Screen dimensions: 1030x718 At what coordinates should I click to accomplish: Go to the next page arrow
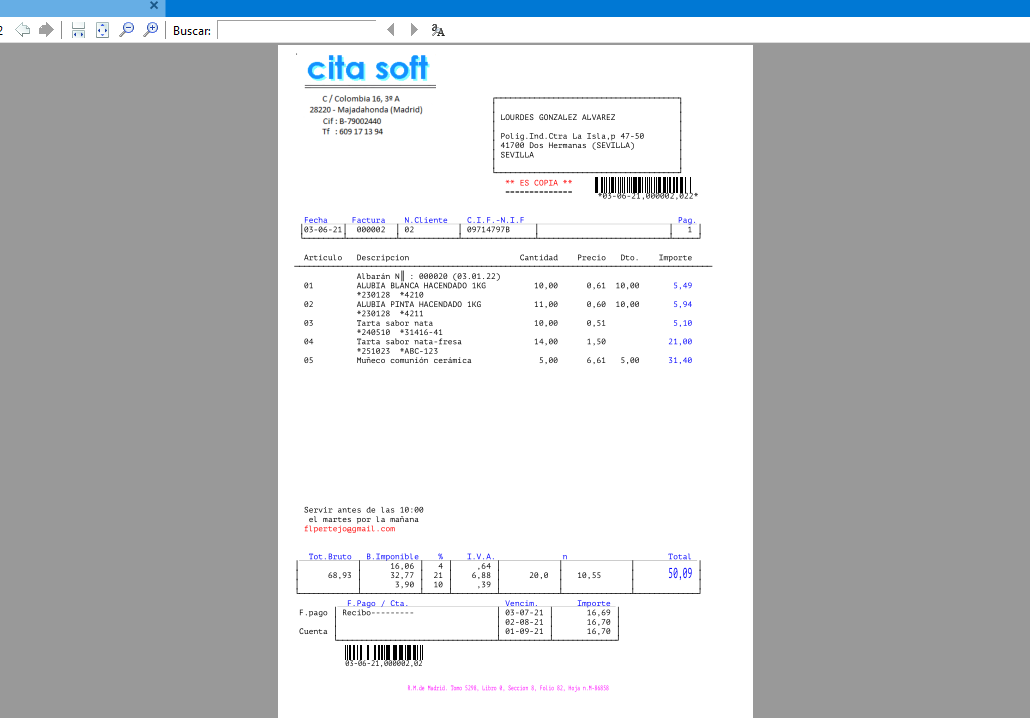(45, 30)
